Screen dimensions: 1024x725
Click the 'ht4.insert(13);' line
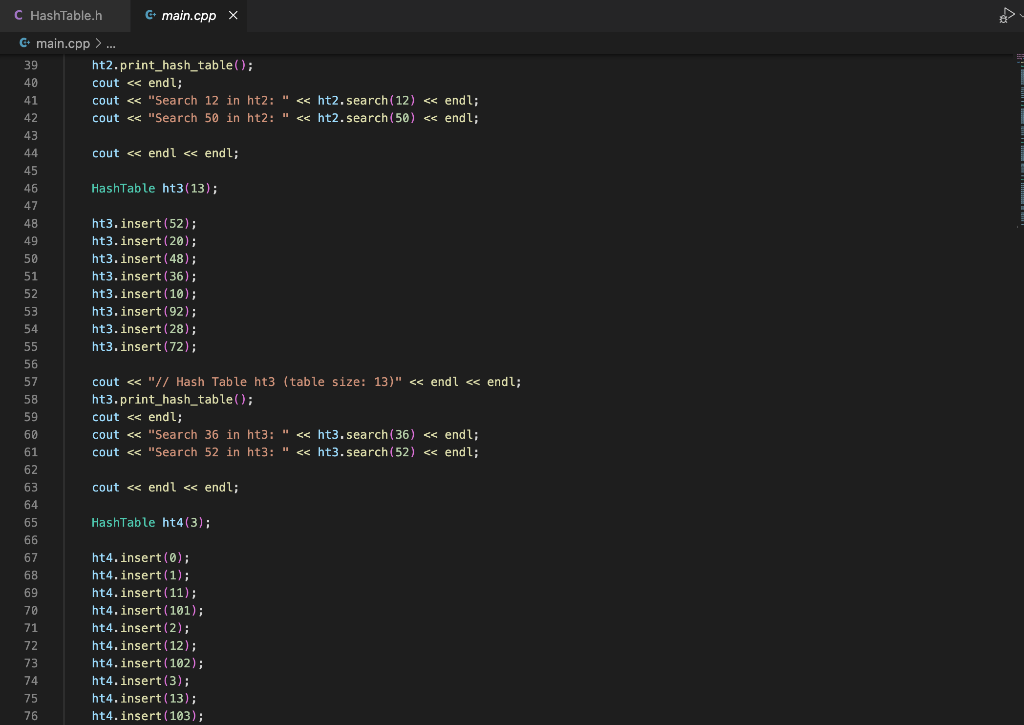[x=144, y=699]
